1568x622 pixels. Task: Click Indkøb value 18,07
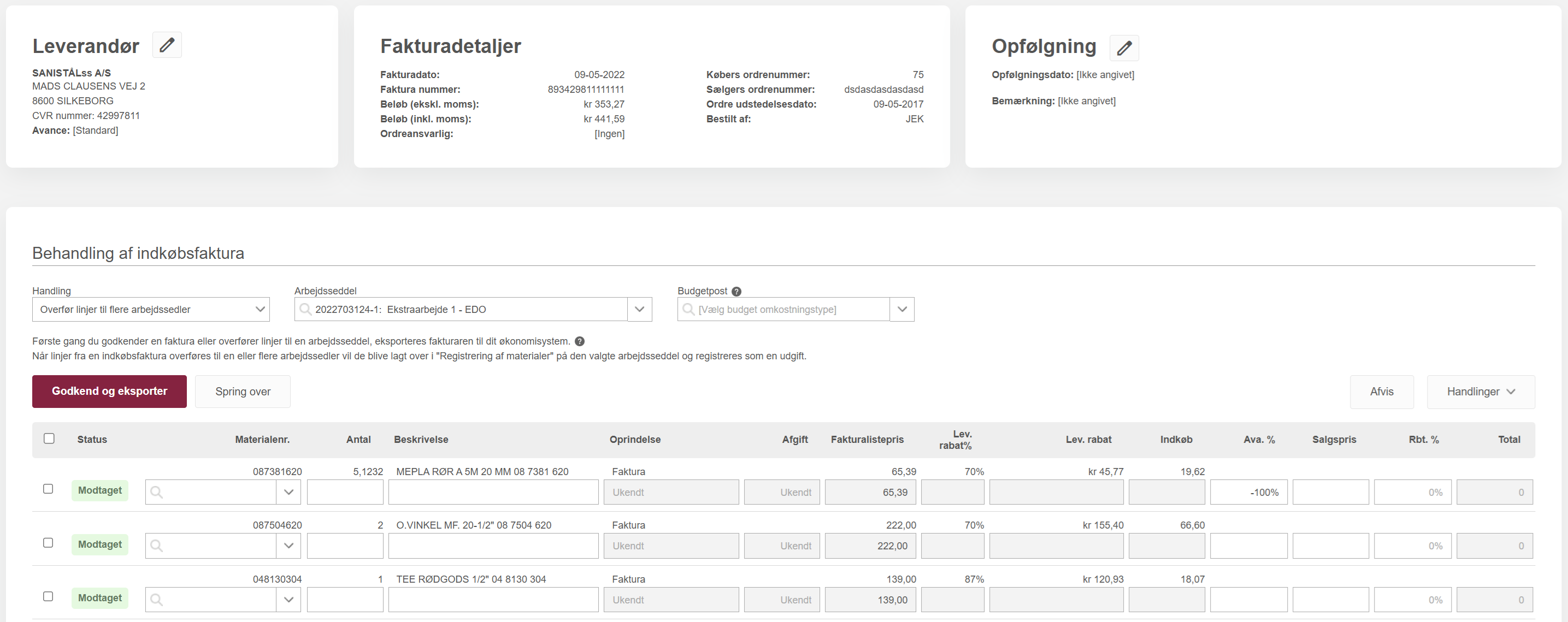click(x=1193, y=579)
